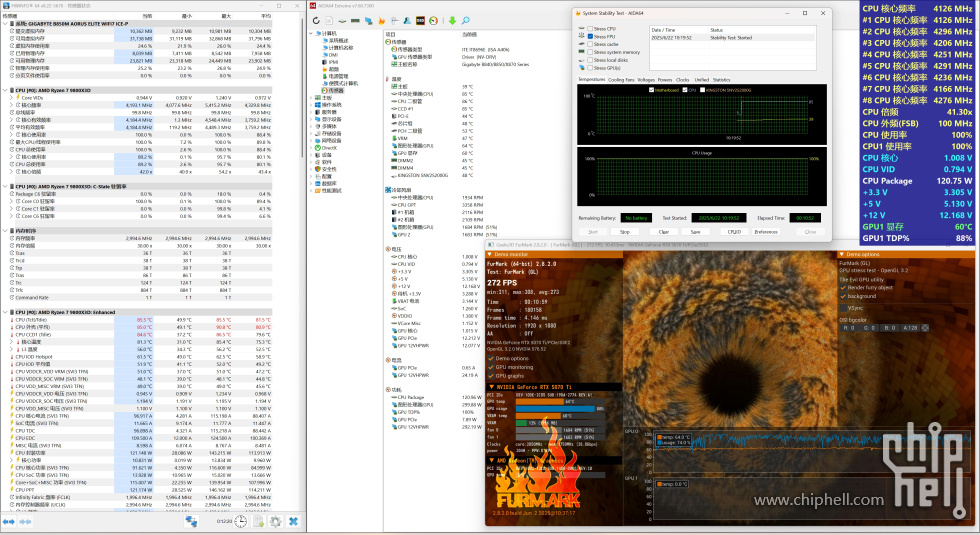Click the user silhouette icon in AIDA64 toolbar
Image resolution: width=980 pixels, height=535 pixels.
(407, 21)
